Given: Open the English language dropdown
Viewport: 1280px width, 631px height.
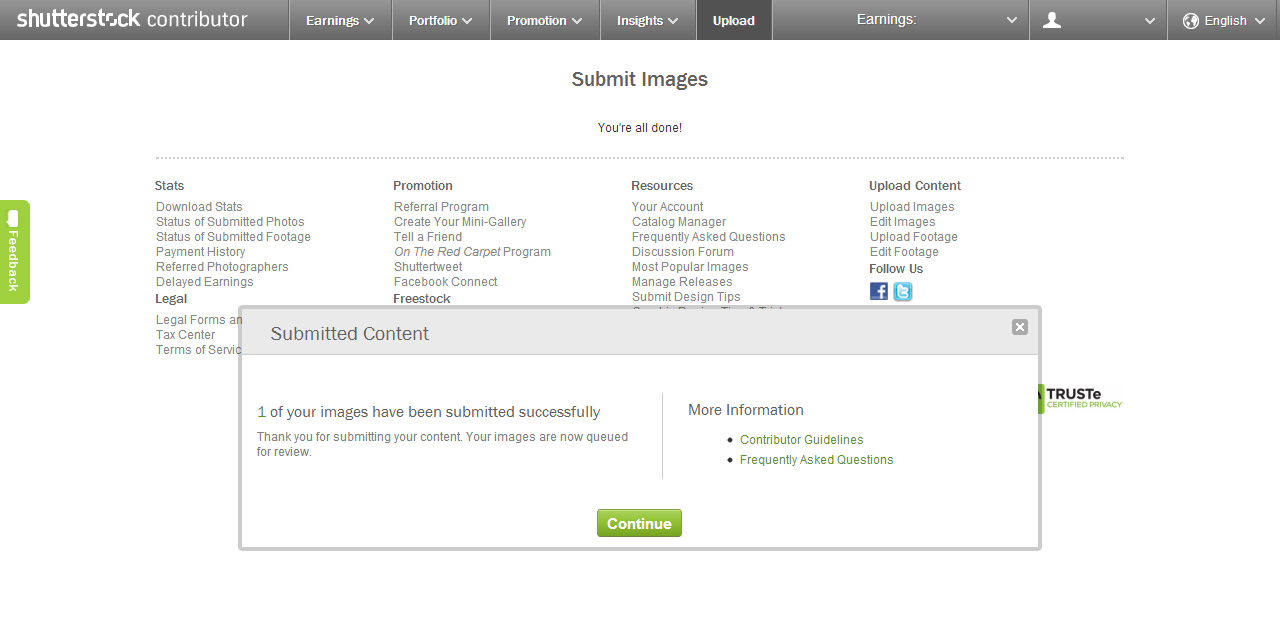Looking at the screenshot, I should pyautogui.click(x=1225, y=20).
